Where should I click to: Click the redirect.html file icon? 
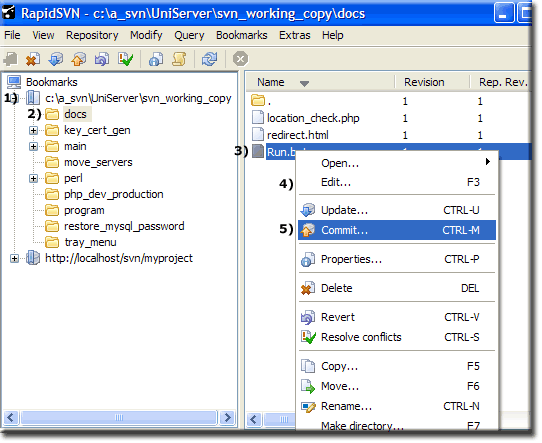click(x=258, y=135)
